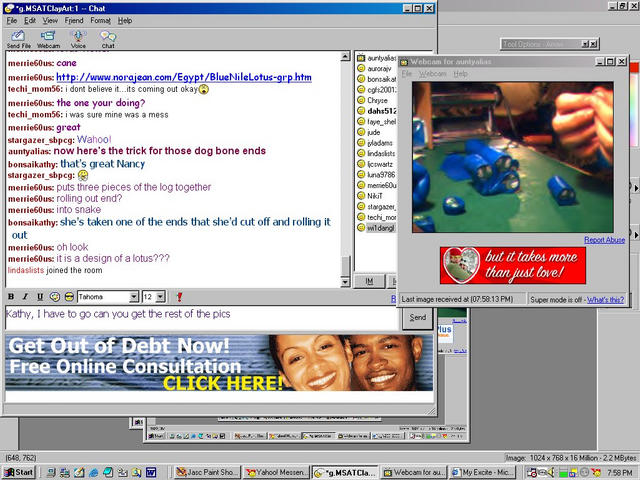Toggle italic text formatting
The height and width of the screenshot is (480, 640).
click(x=25, y=297)
